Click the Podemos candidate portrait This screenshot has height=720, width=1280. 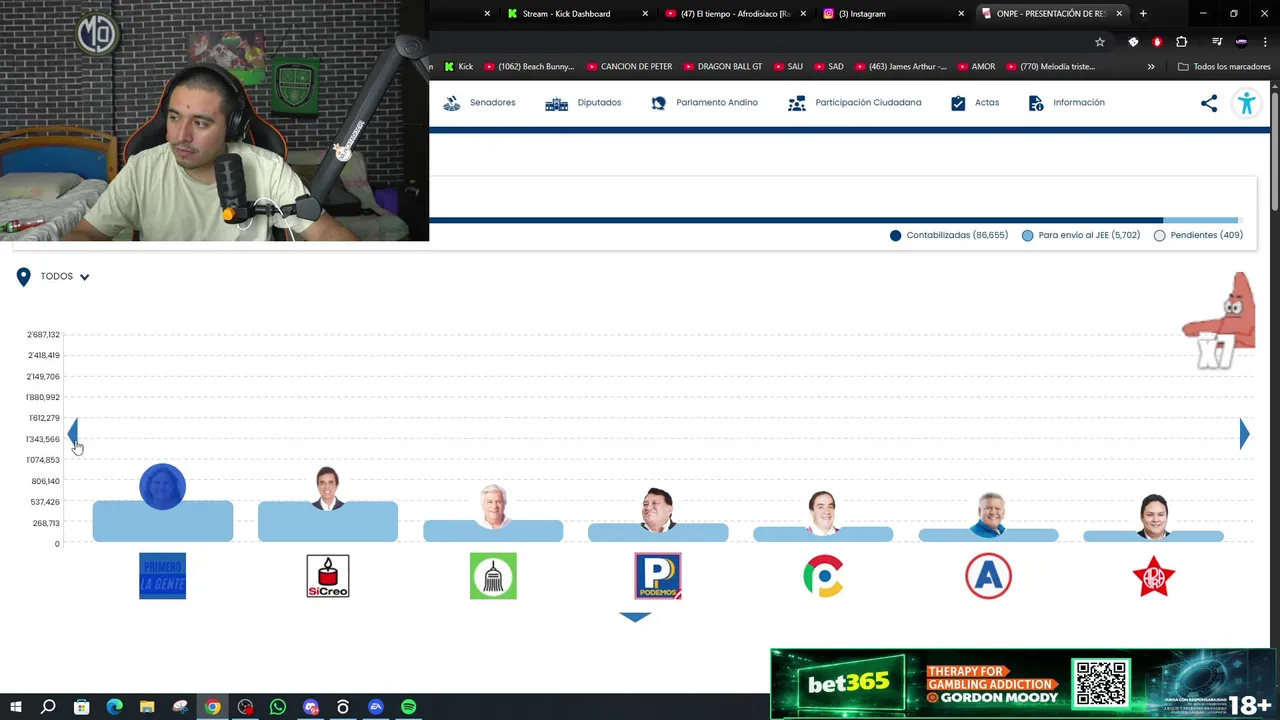[658, 510]
